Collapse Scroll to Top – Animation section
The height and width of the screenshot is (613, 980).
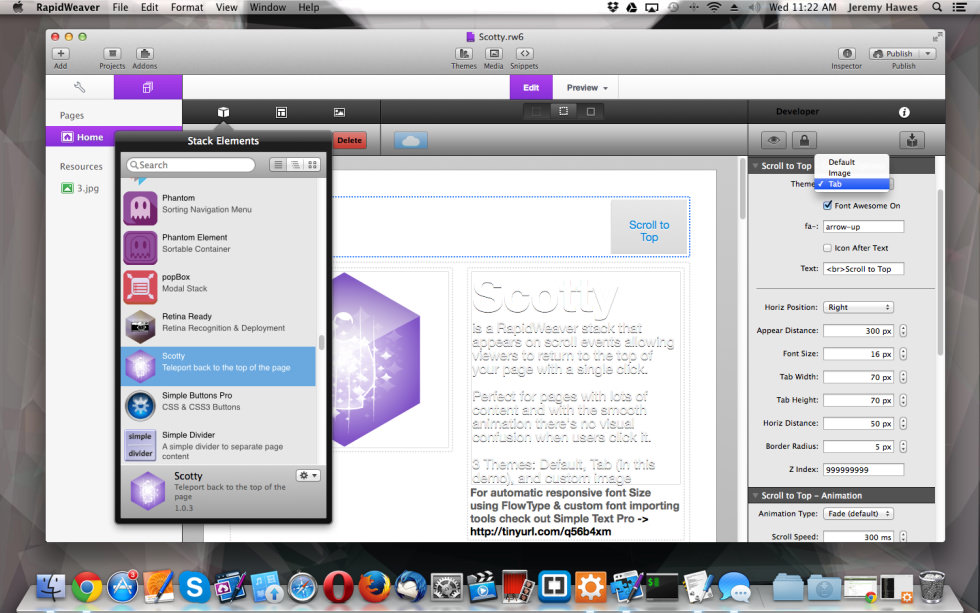756,496
